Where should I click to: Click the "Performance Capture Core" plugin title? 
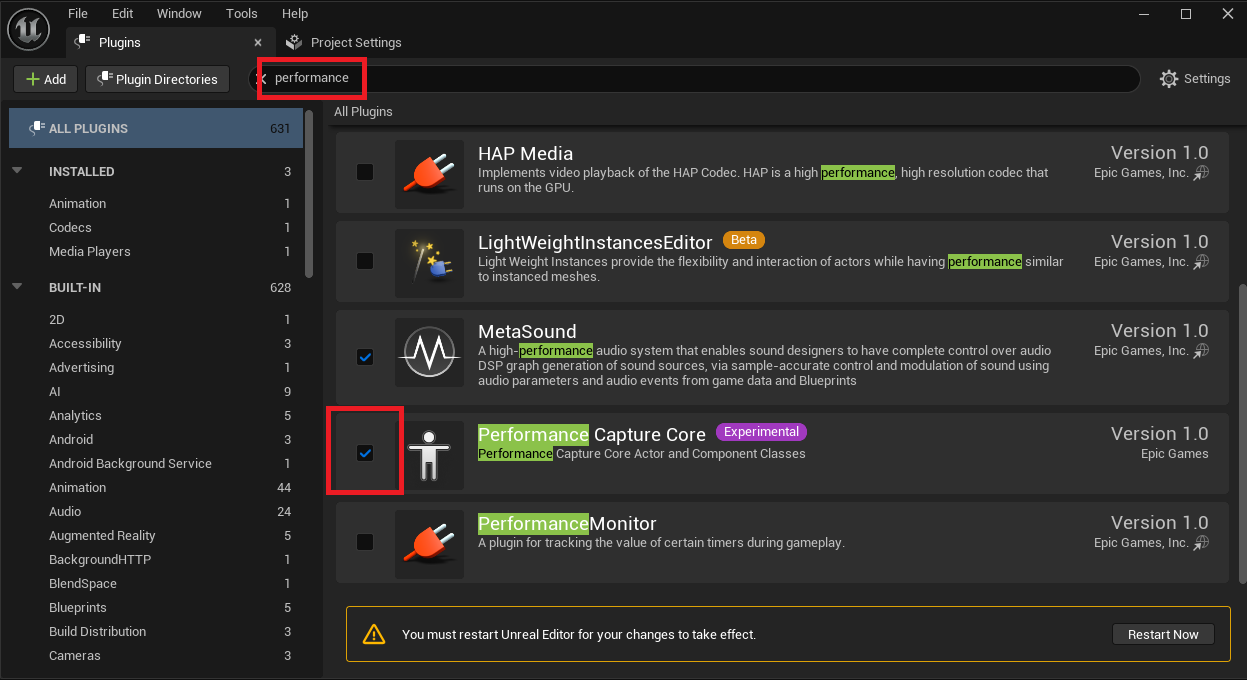pyautogui.click(x=592, y=434)
